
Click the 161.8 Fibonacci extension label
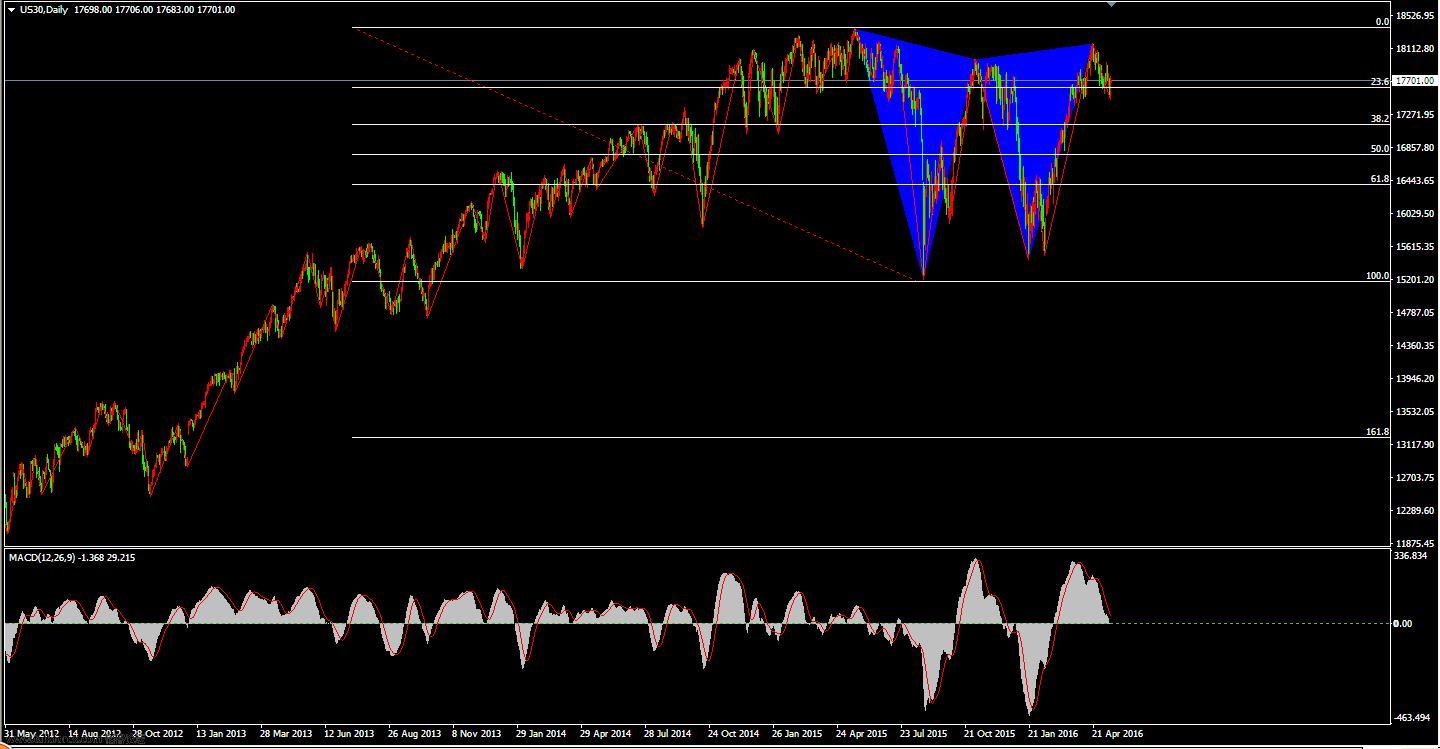tap(1377, 431)
